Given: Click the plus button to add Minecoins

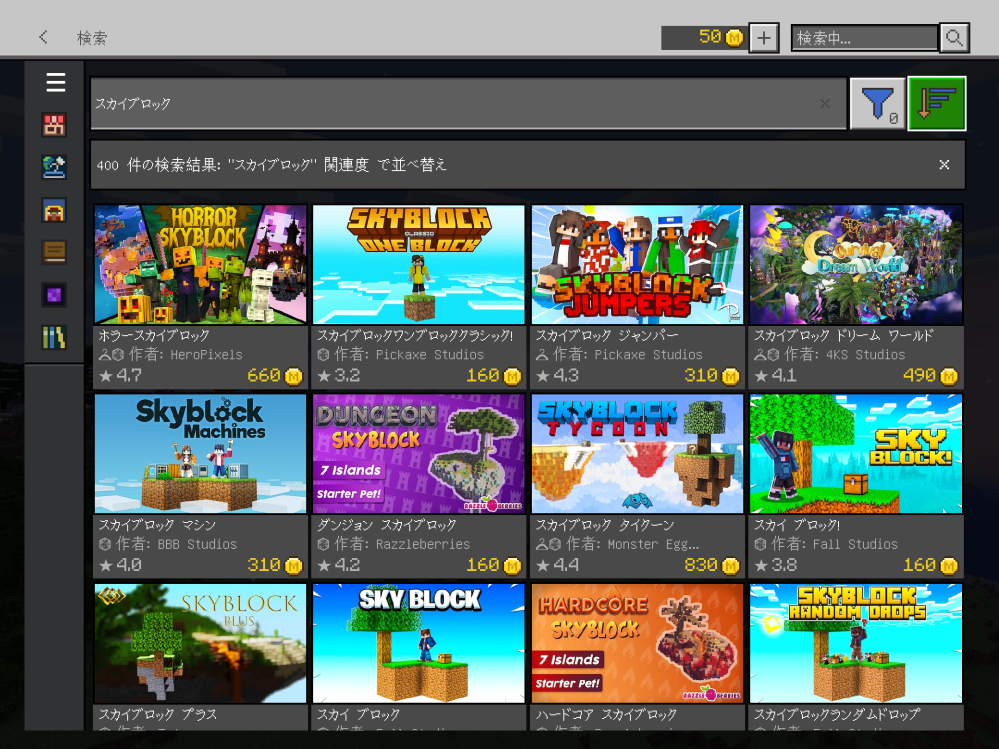Looking at the screenshot, I should tap(764, 38).
